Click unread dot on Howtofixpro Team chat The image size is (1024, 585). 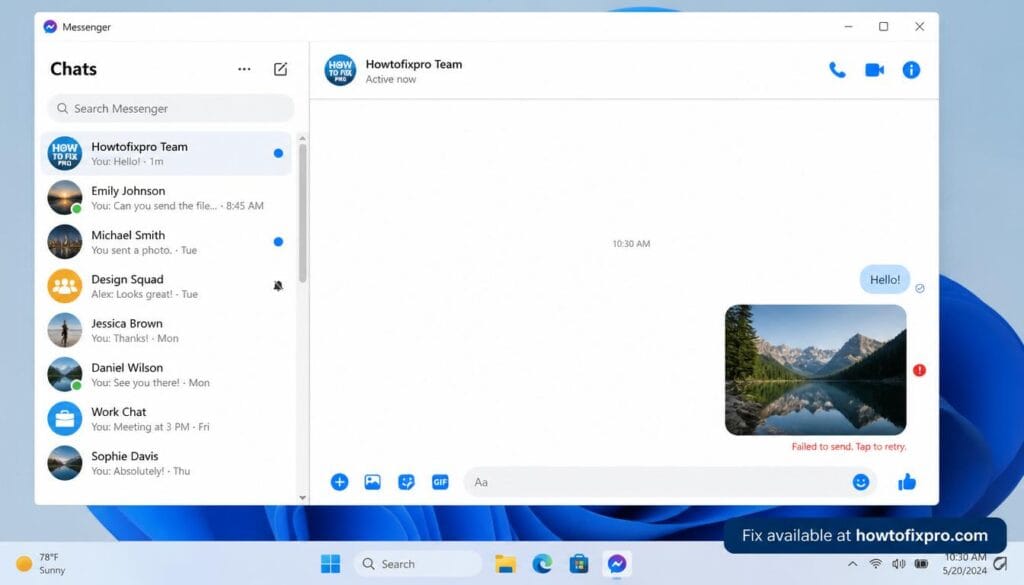278,153
